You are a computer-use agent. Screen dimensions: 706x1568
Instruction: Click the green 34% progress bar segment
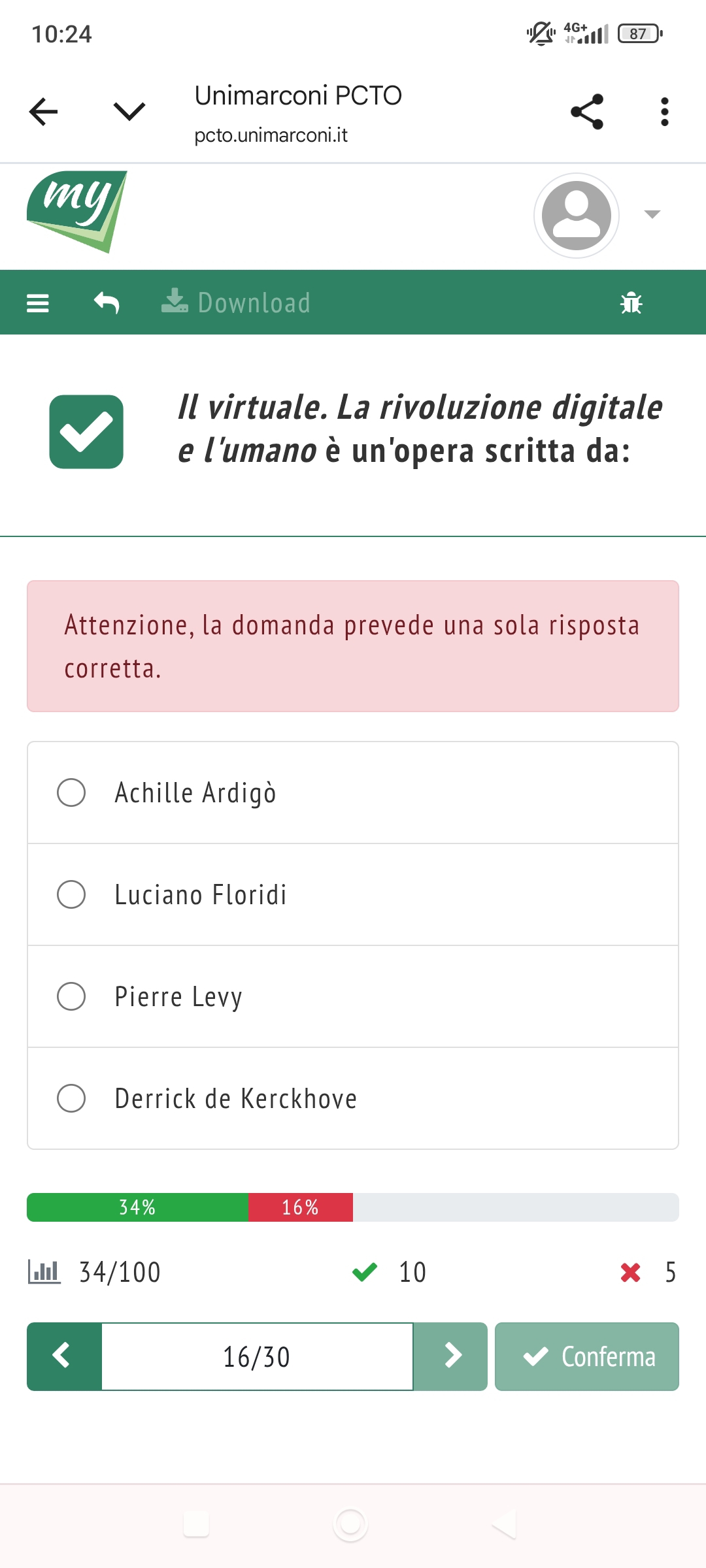[x=137, y=1207]
